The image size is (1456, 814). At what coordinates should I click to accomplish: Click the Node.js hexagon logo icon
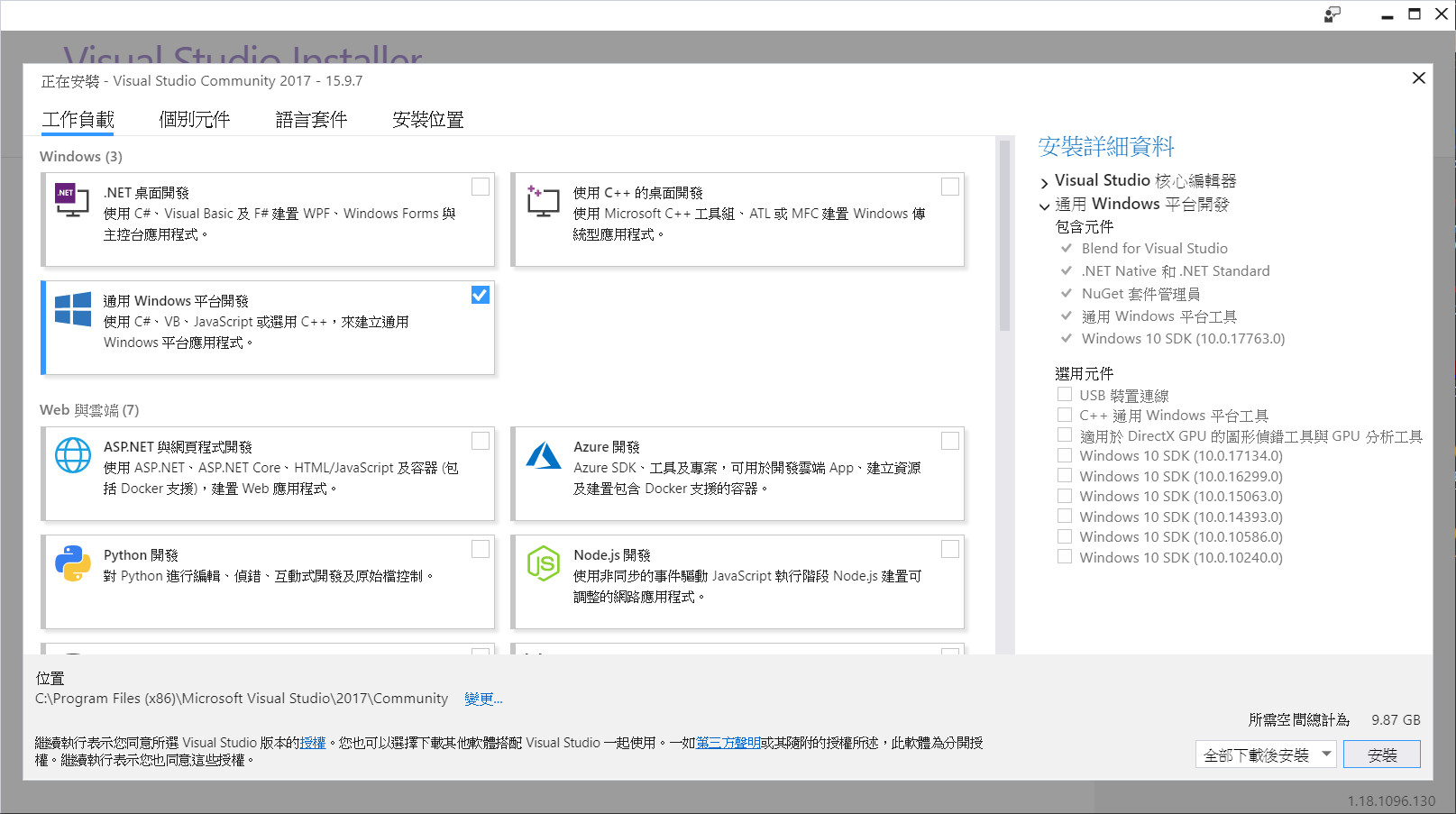tap(543, 563)
